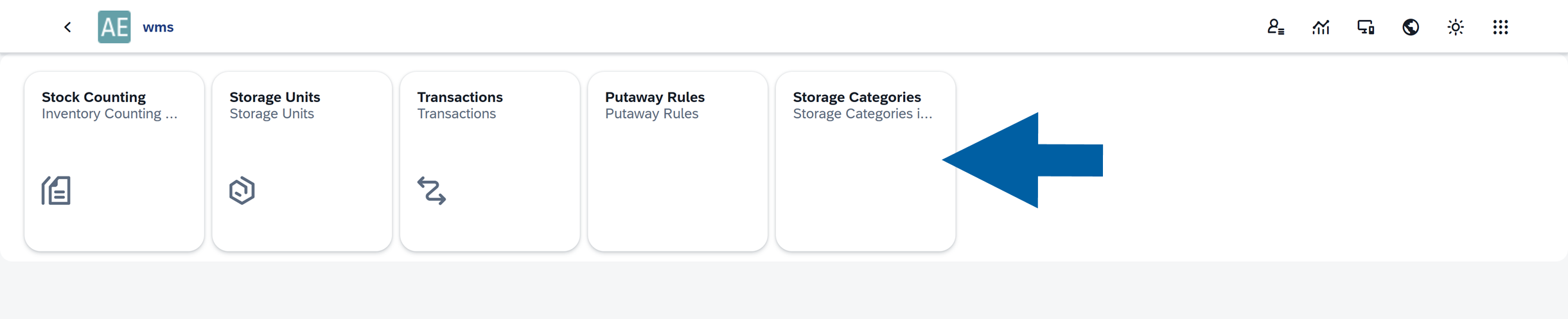Click the 'Storage Categories i...' subtitle text
The width and height of the screenshot is (1568, 319).
coord(862,114)
